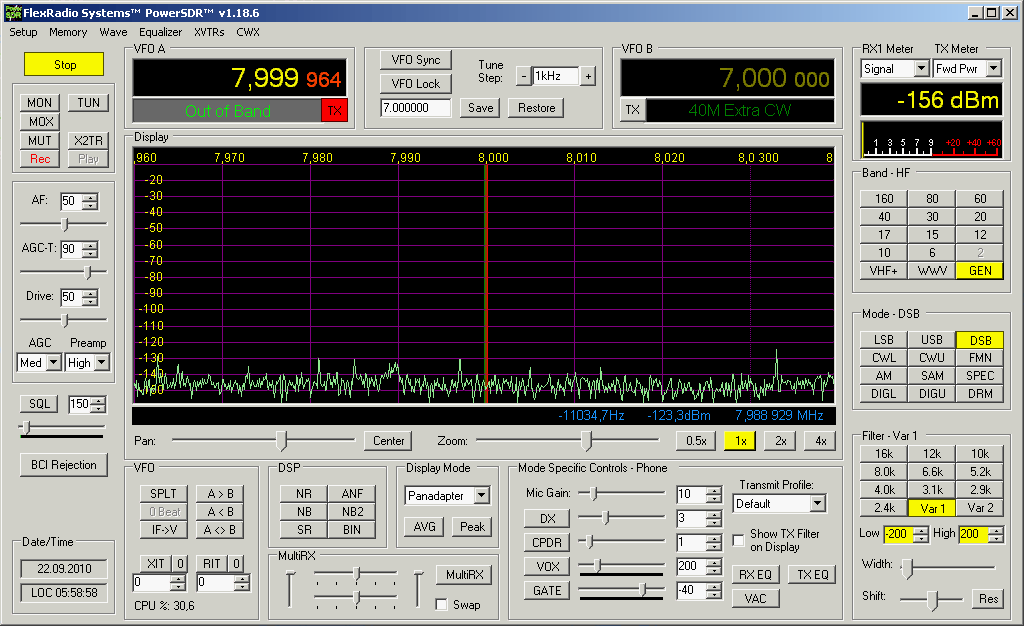Open the Memory menu
1024x626 pixels.
(x=68, y=32)
